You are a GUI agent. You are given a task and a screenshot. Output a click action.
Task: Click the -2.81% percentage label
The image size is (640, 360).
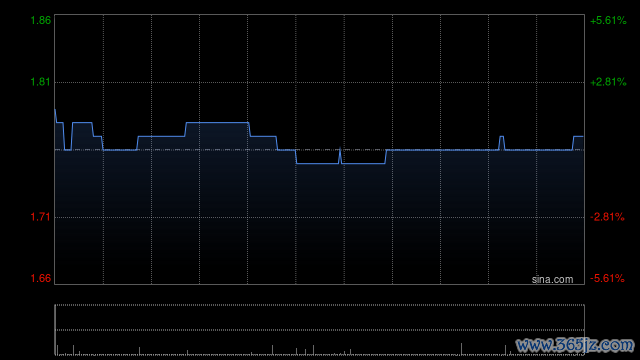[x=607, y=217]
